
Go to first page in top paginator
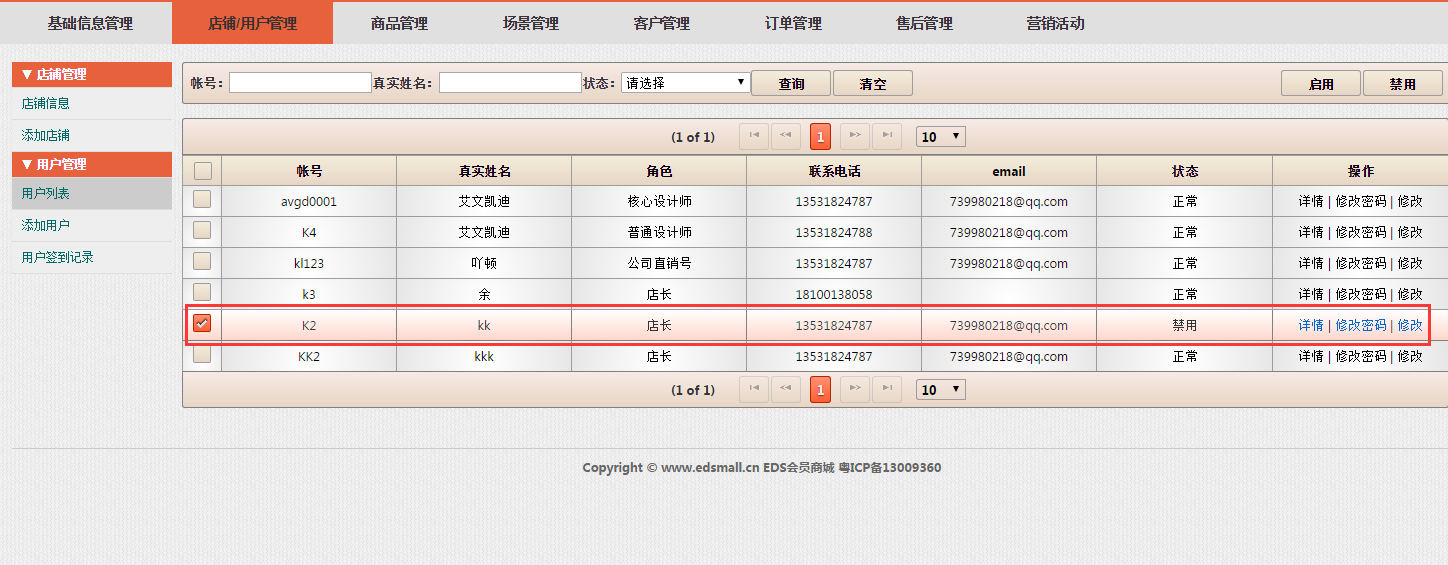(x=754, y=136)
